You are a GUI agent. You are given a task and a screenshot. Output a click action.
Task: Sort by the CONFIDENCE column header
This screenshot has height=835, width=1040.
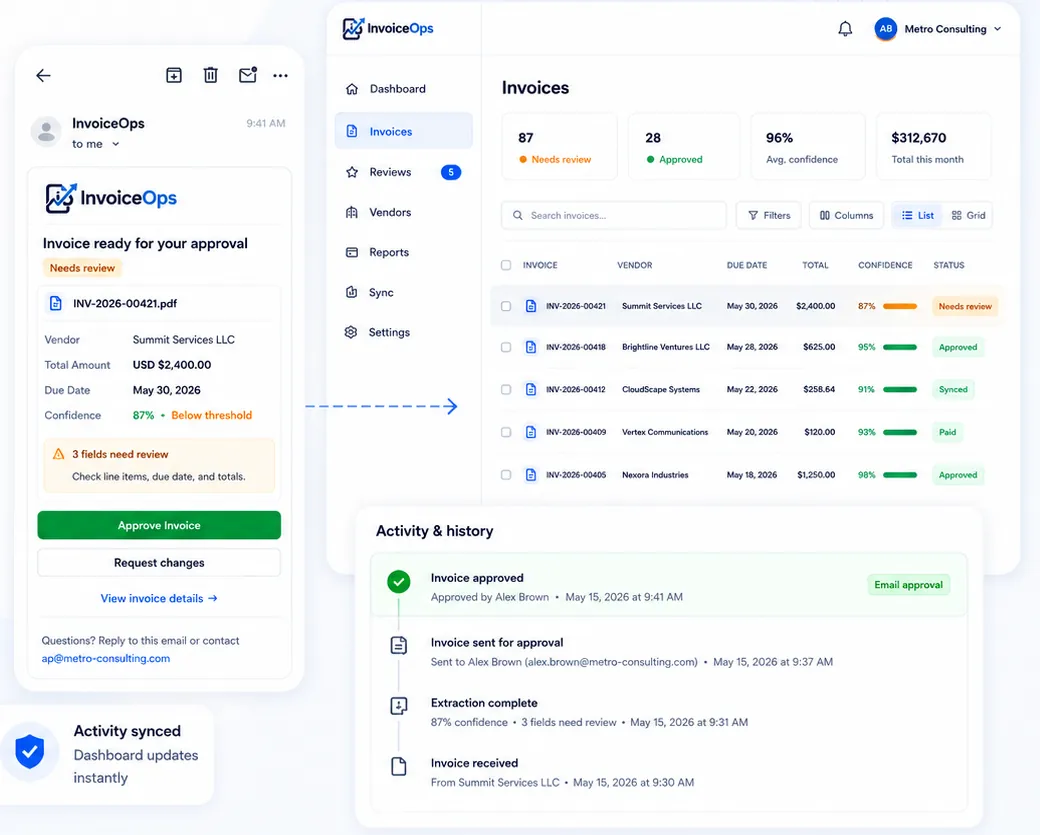pyautogui.click(x=885, y=265)
